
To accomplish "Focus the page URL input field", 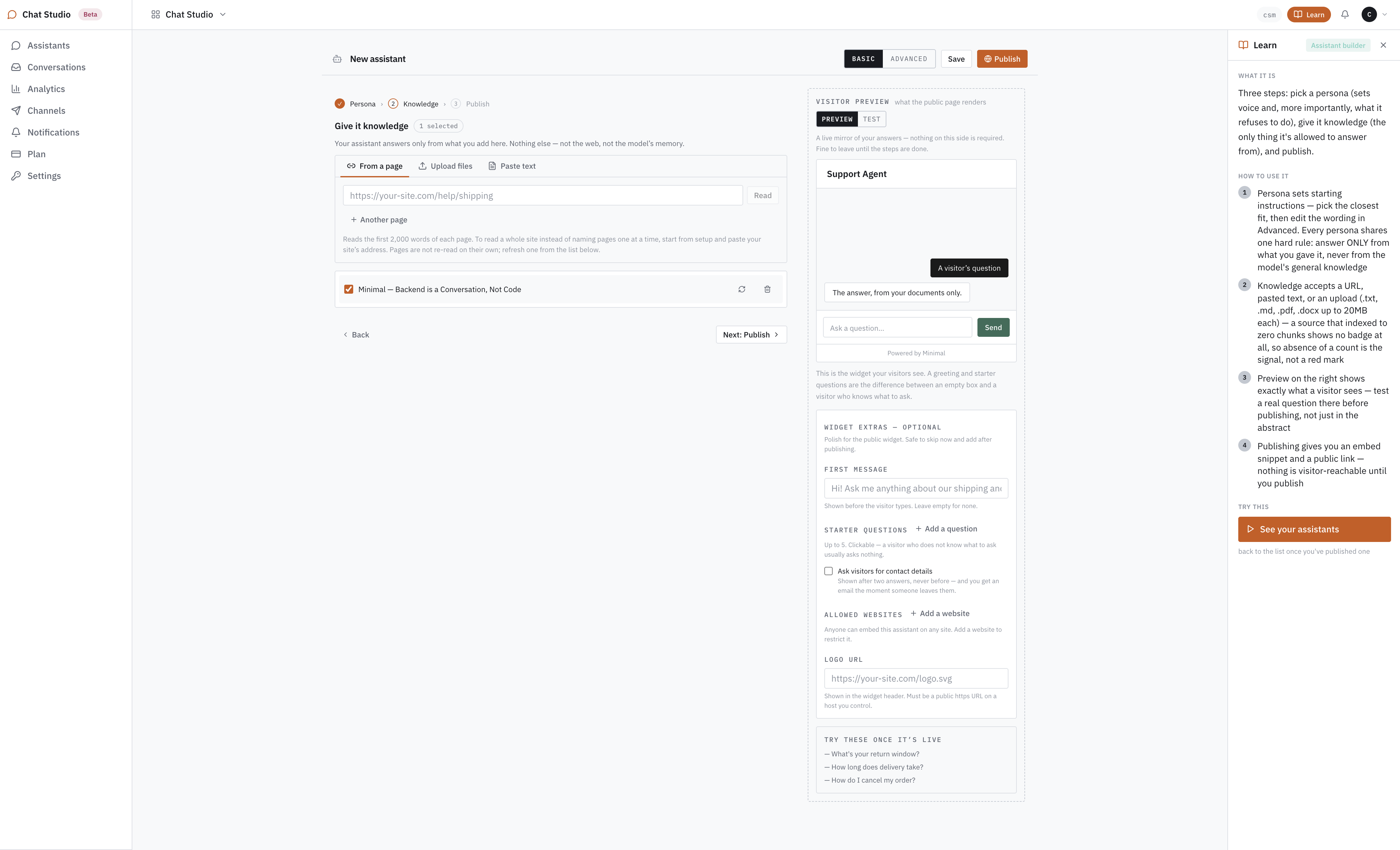I will 543,196.
